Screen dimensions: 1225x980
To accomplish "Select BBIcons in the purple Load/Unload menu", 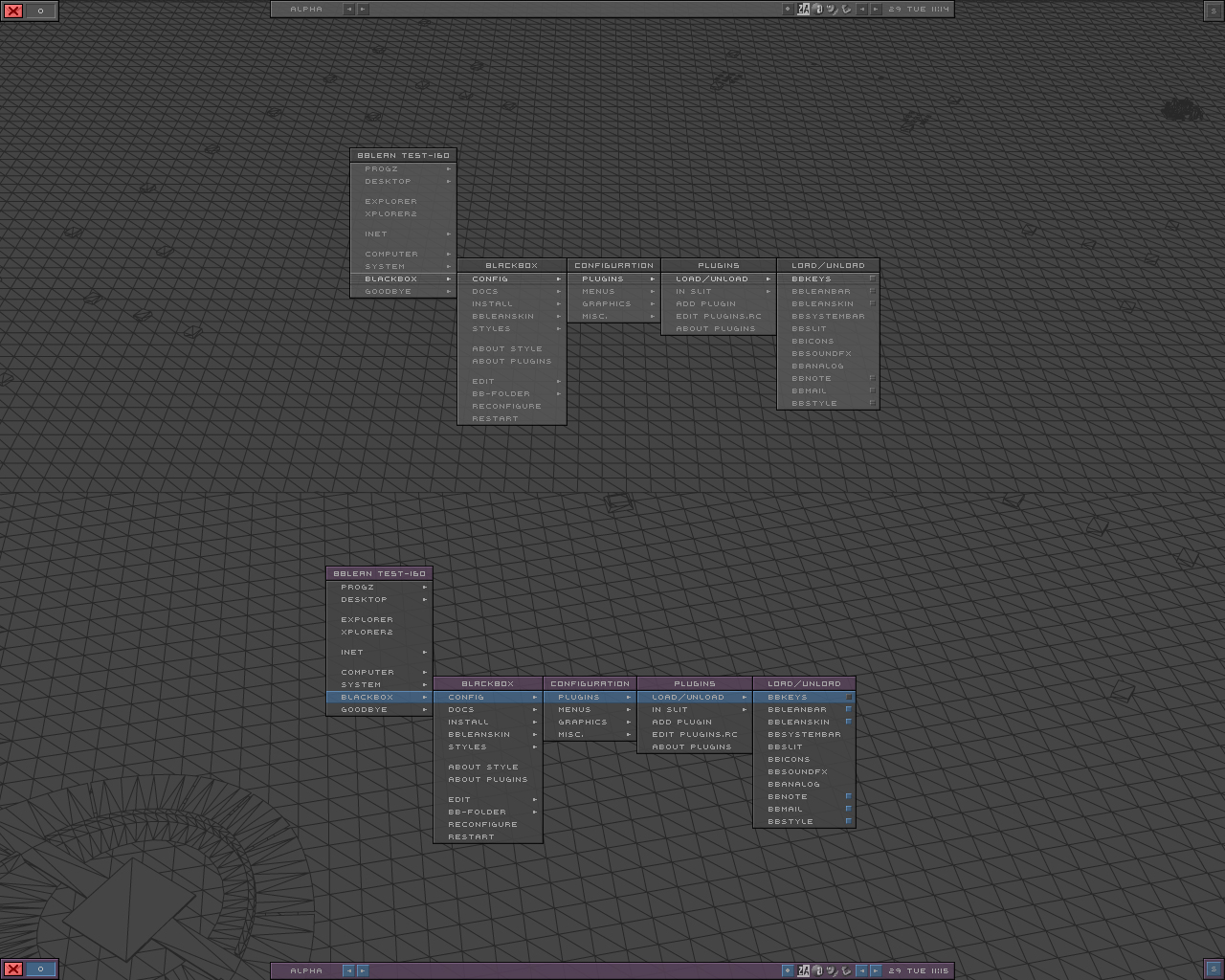I will (x=804, y=759).
